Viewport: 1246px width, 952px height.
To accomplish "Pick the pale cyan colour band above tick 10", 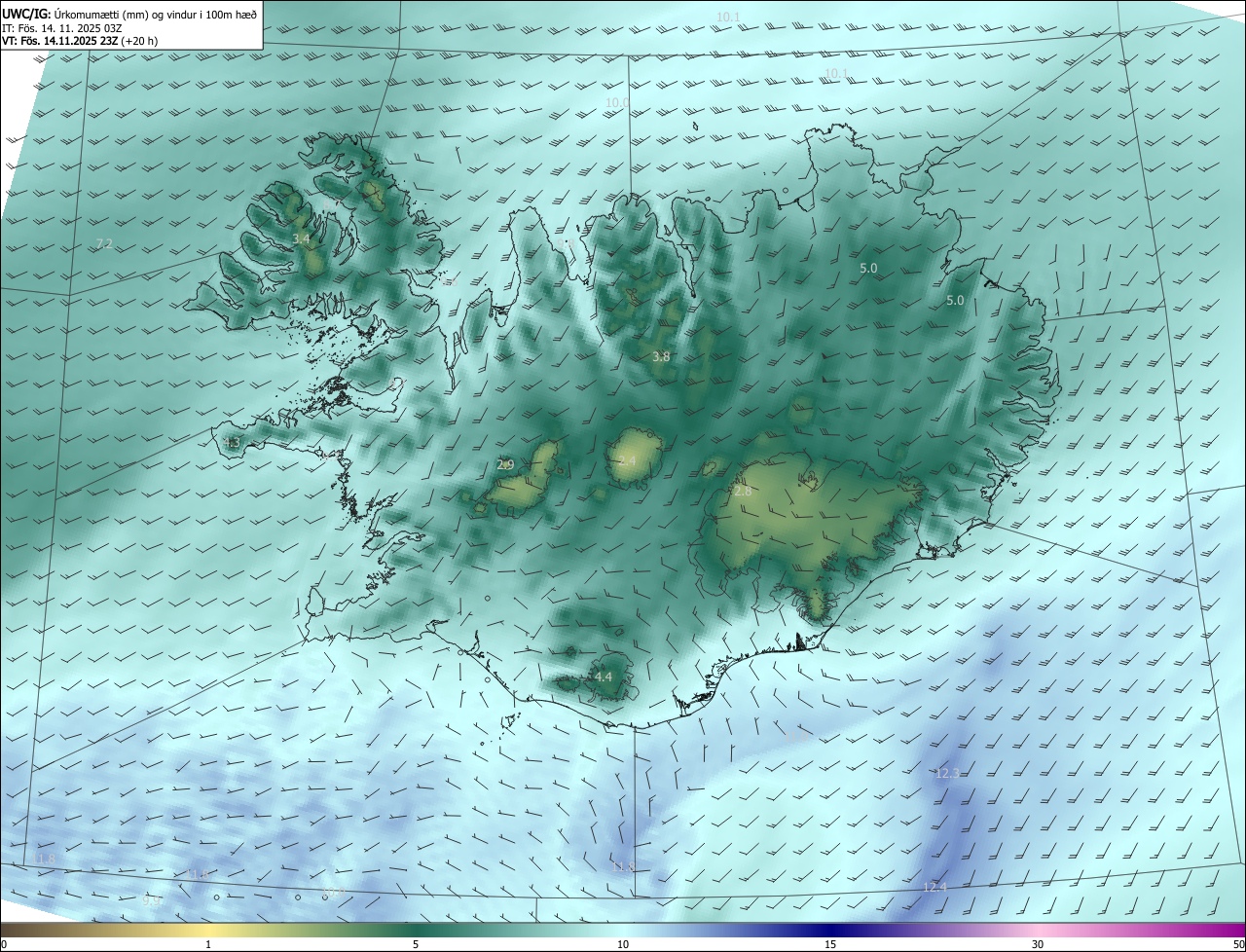I will coord(623,930).
